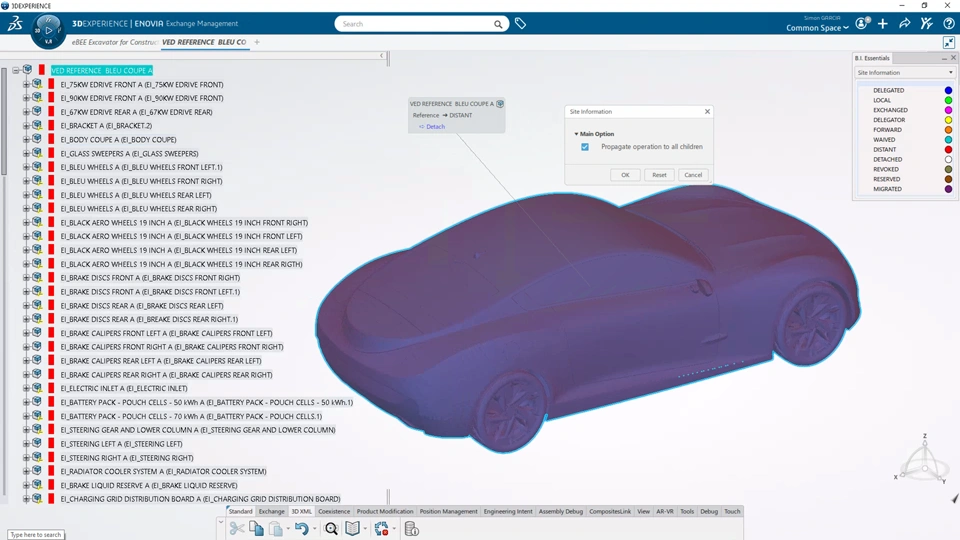Open the collaboration people icon in top bar
This screenshot has width=960, height=540.
click(926, 24)
